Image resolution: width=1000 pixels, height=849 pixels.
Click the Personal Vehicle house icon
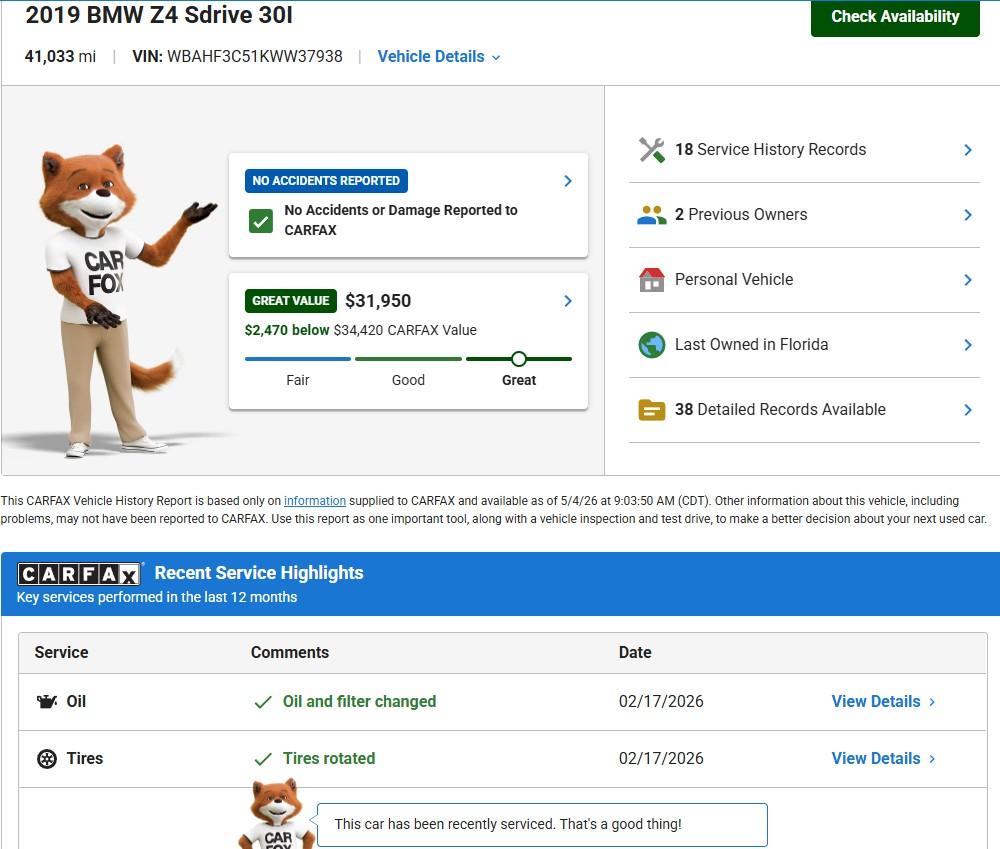pyautogui.click(x=651, y=279)
